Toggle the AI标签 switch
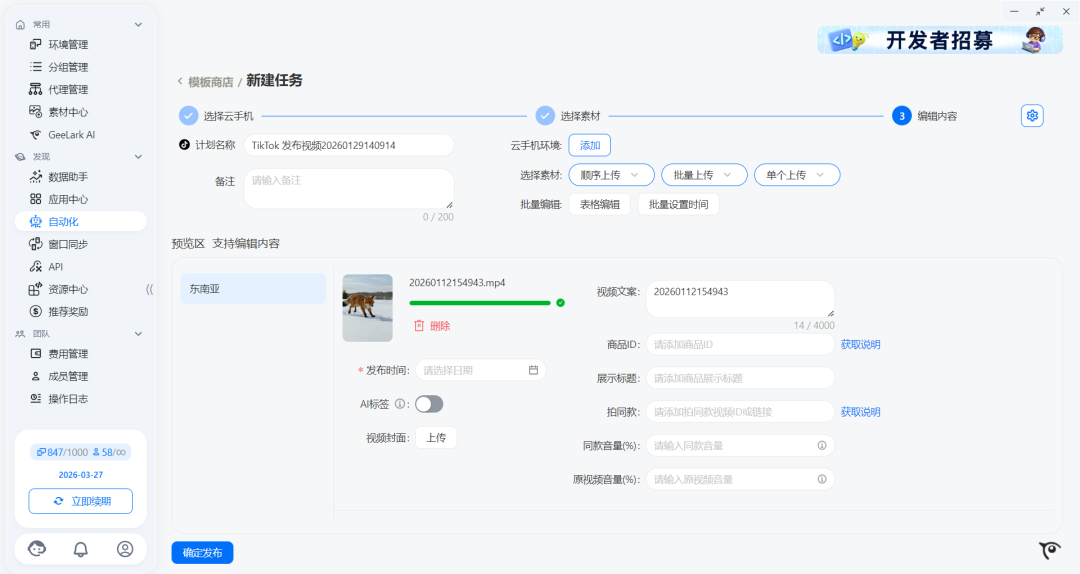The width and height of the screenshot is (1080, 574). click(428, 404)
